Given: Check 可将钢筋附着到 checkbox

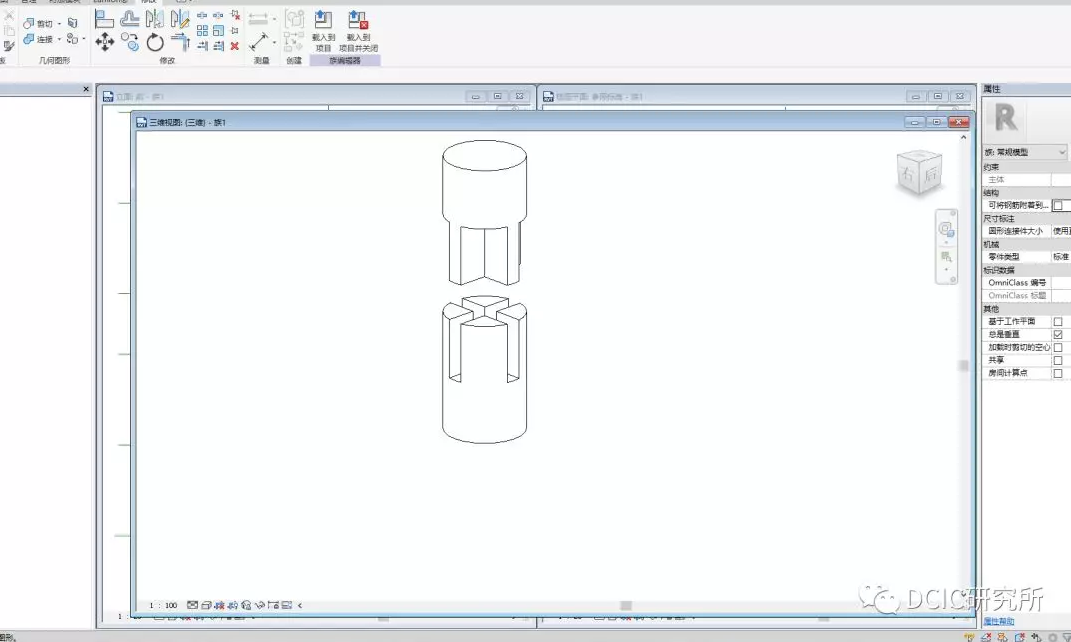Looking at the screenshot, I should [x=1058, y=205].
